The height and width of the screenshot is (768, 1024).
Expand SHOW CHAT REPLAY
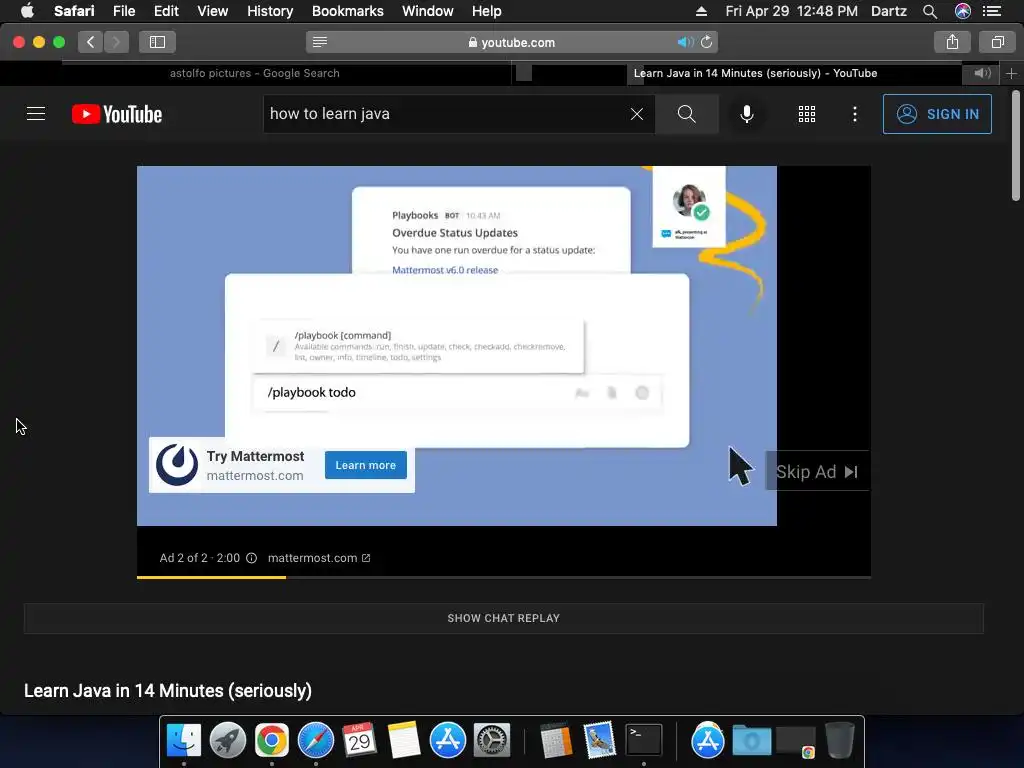tap(504, 618)
